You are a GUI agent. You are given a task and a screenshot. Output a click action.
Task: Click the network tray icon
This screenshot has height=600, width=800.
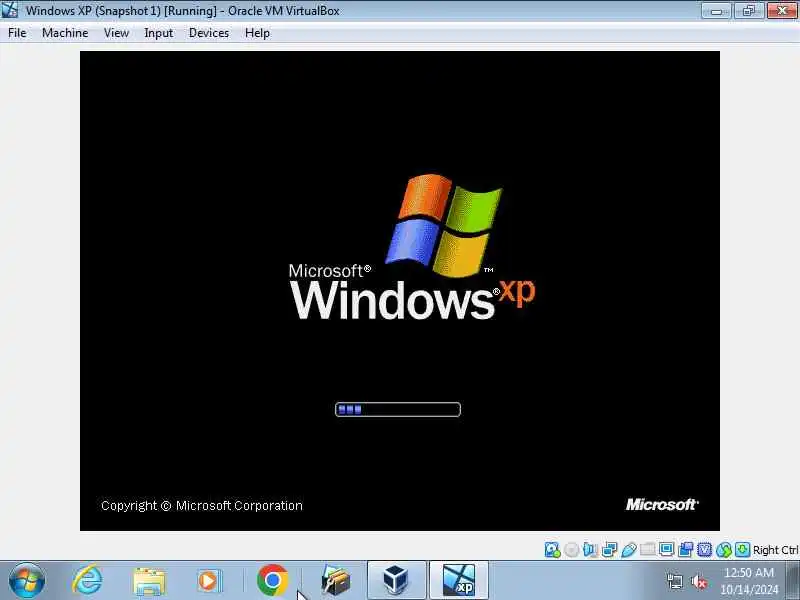tap(674, 581)
